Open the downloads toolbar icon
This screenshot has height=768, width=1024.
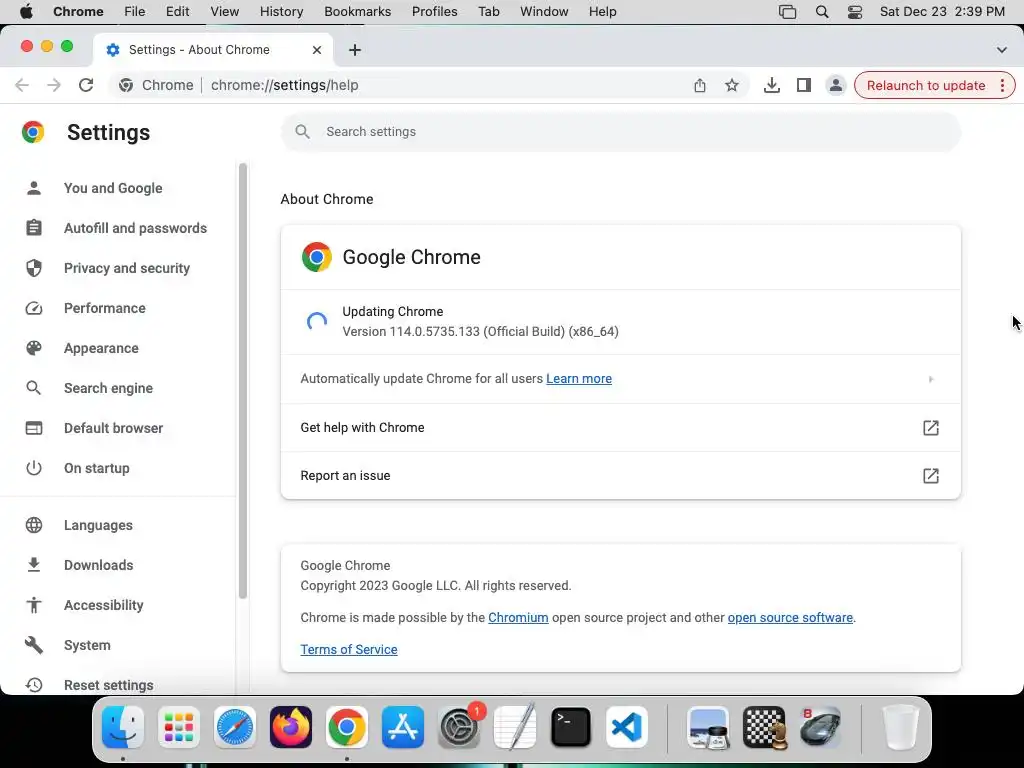coord(771,85)
